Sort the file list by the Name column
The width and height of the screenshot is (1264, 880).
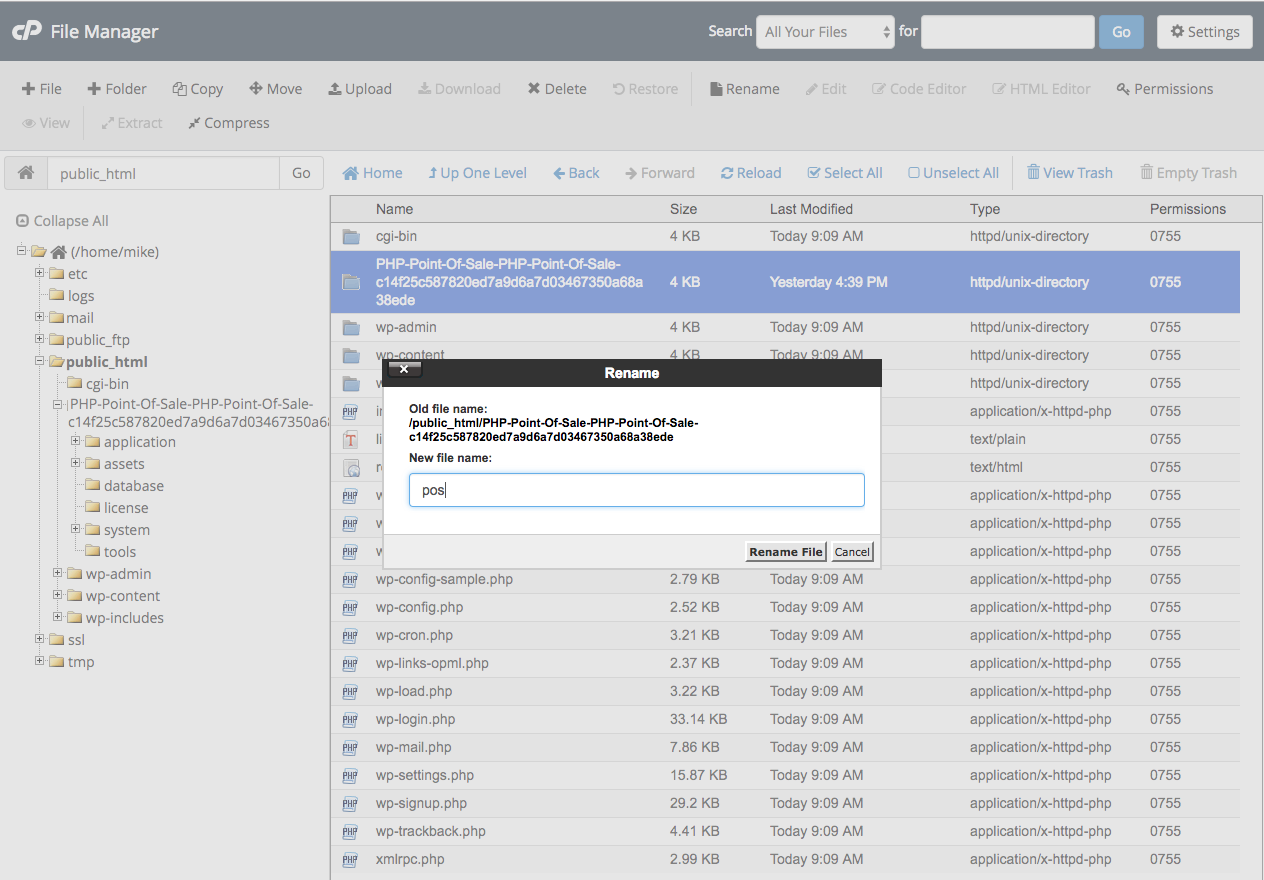(394, 209)
